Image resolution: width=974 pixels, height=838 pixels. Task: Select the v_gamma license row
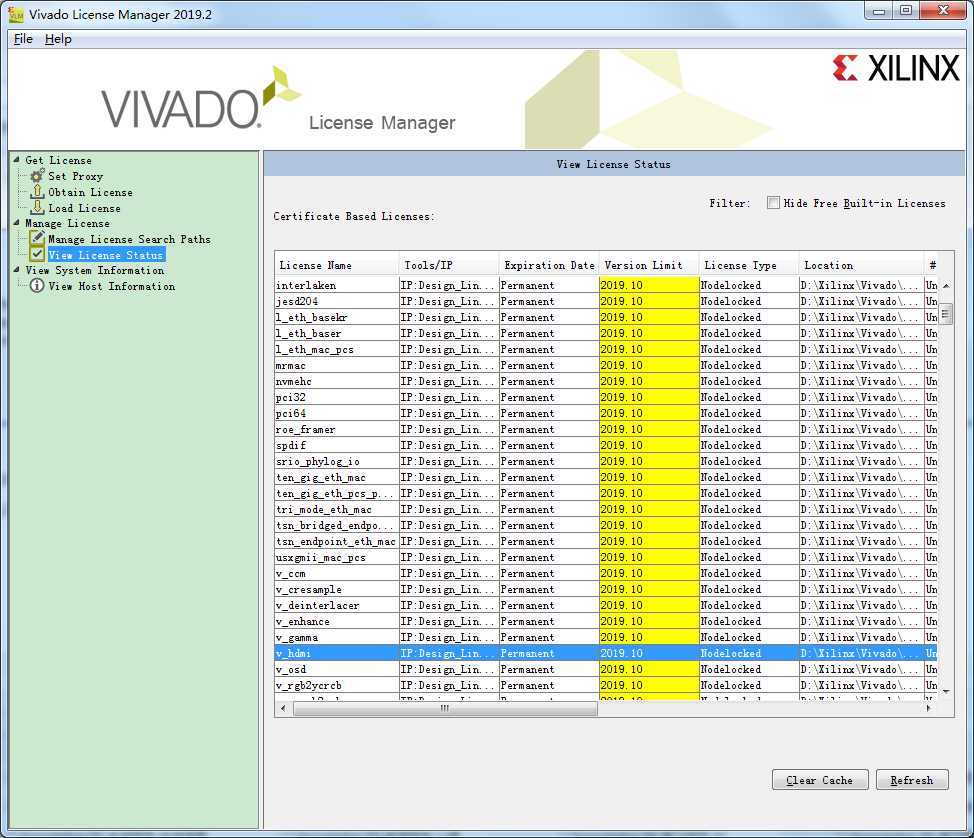click(x=606, y=637)
